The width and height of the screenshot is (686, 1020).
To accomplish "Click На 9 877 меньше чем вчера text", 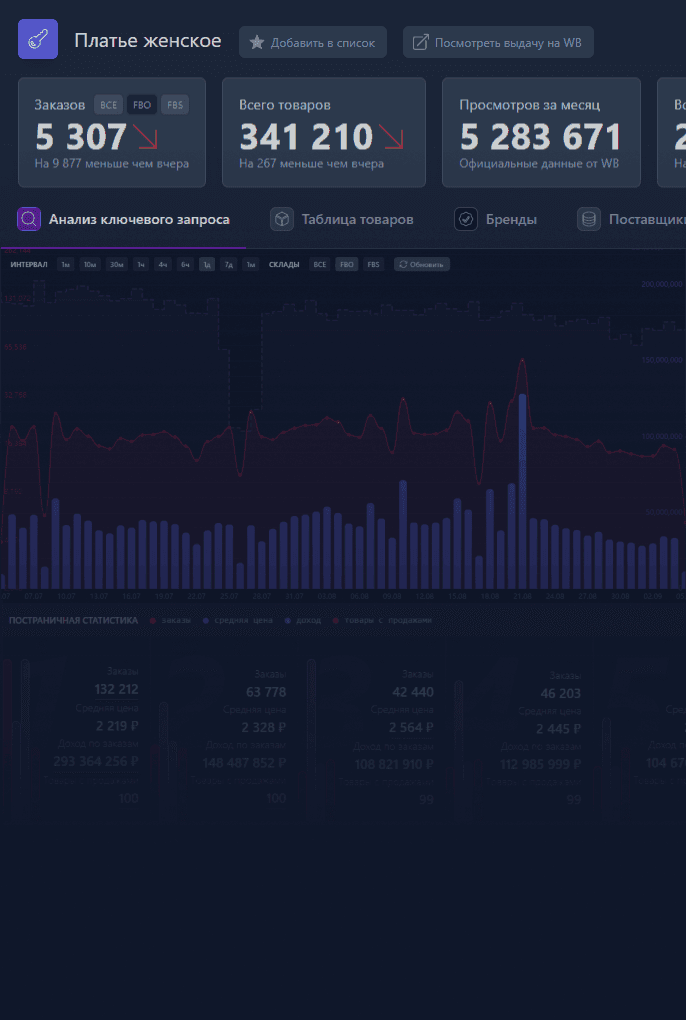I will (x=112, y=164).
